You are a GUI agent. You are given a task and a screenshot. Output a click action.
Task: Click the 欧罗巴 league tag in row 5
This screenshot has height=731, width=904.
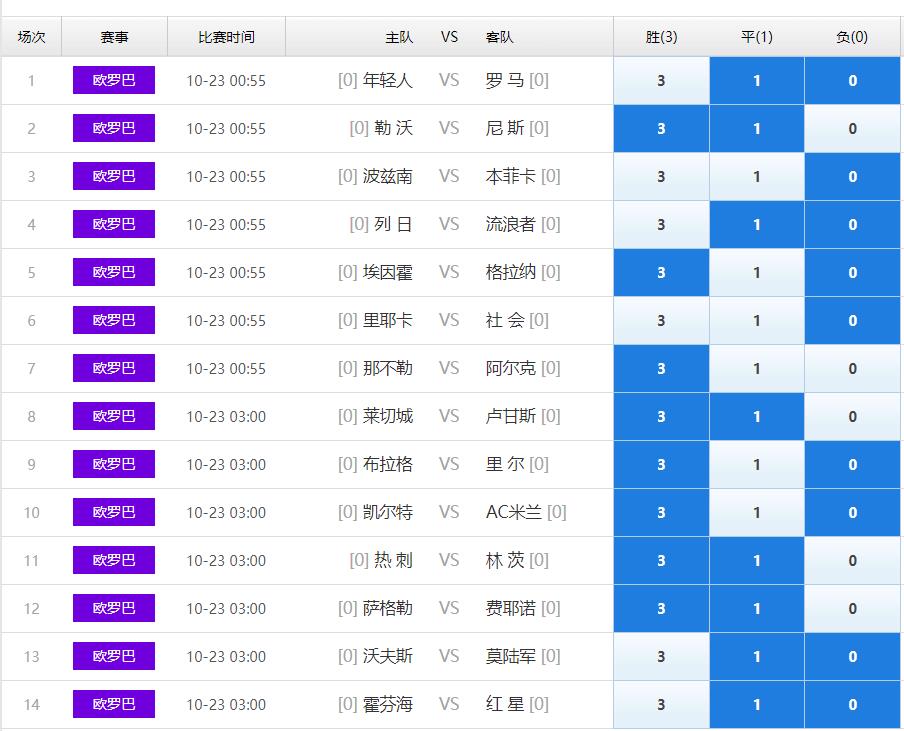pos(114,272)
